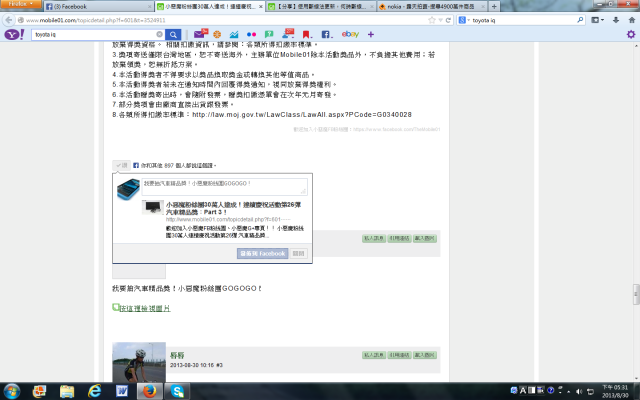Viewport: 640px width, 400px height.
Task: Open the orange sports ball toolbar icon
Action: click(217, 35)
